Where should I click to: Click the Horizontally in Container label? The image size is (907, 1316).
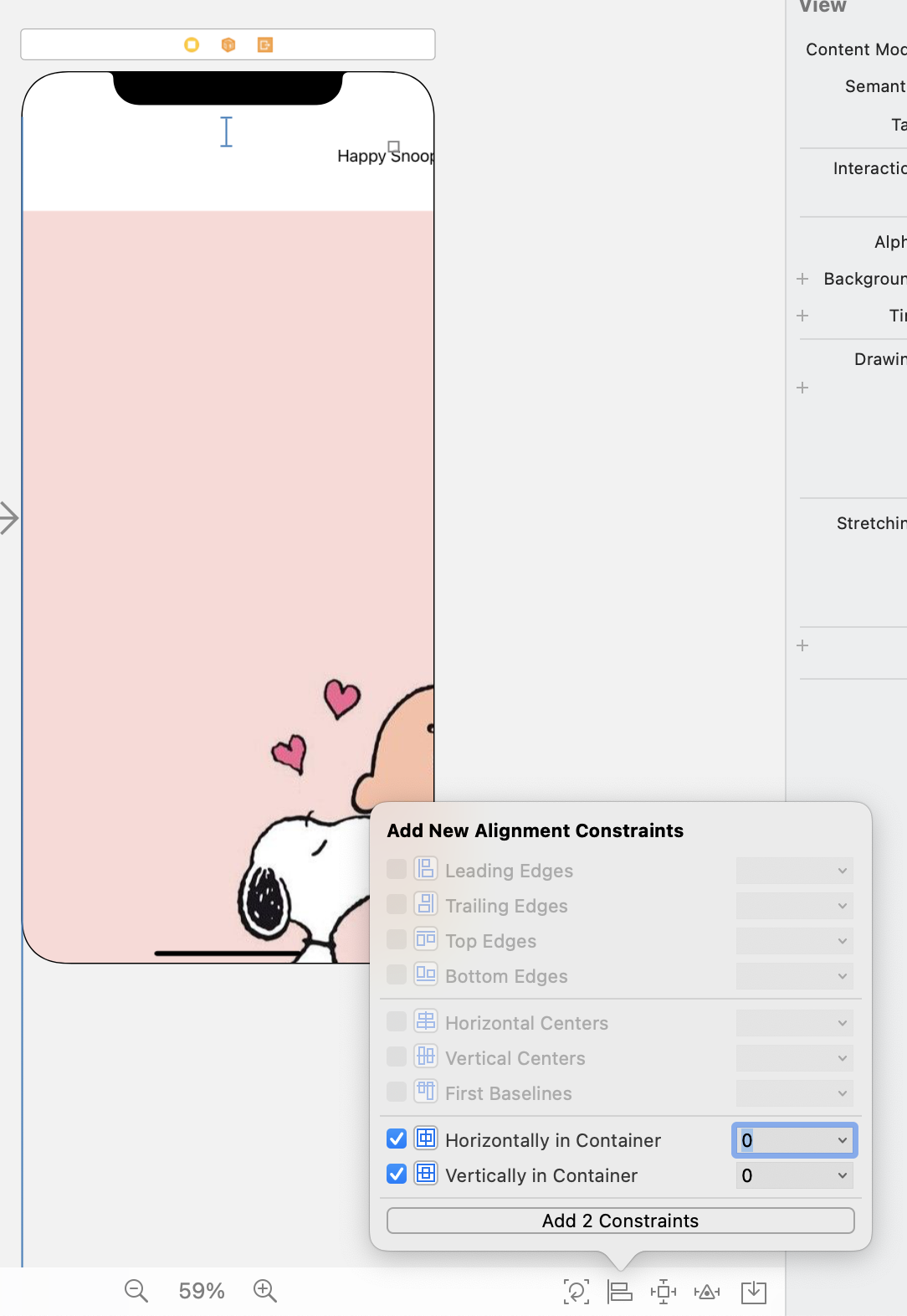pos(553,1140)
